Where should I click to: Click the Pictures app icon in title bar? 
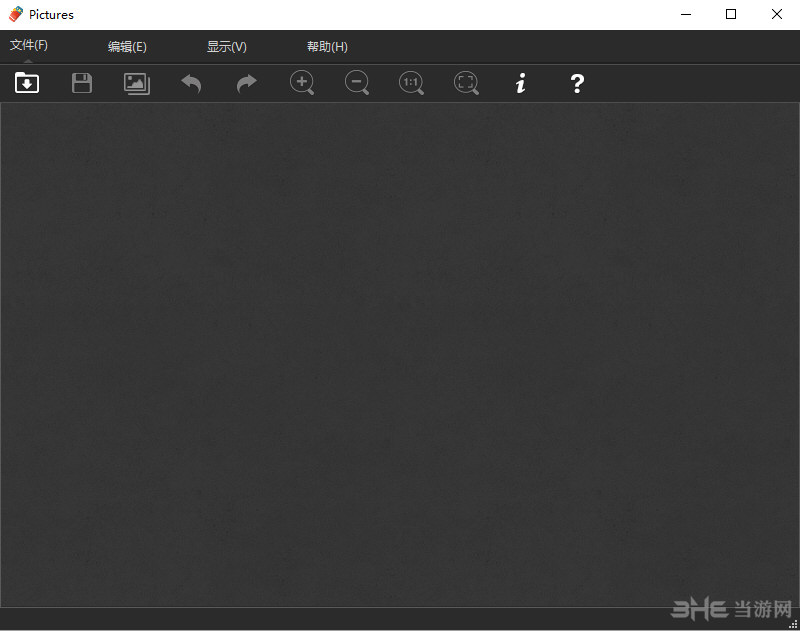(16, 14)
